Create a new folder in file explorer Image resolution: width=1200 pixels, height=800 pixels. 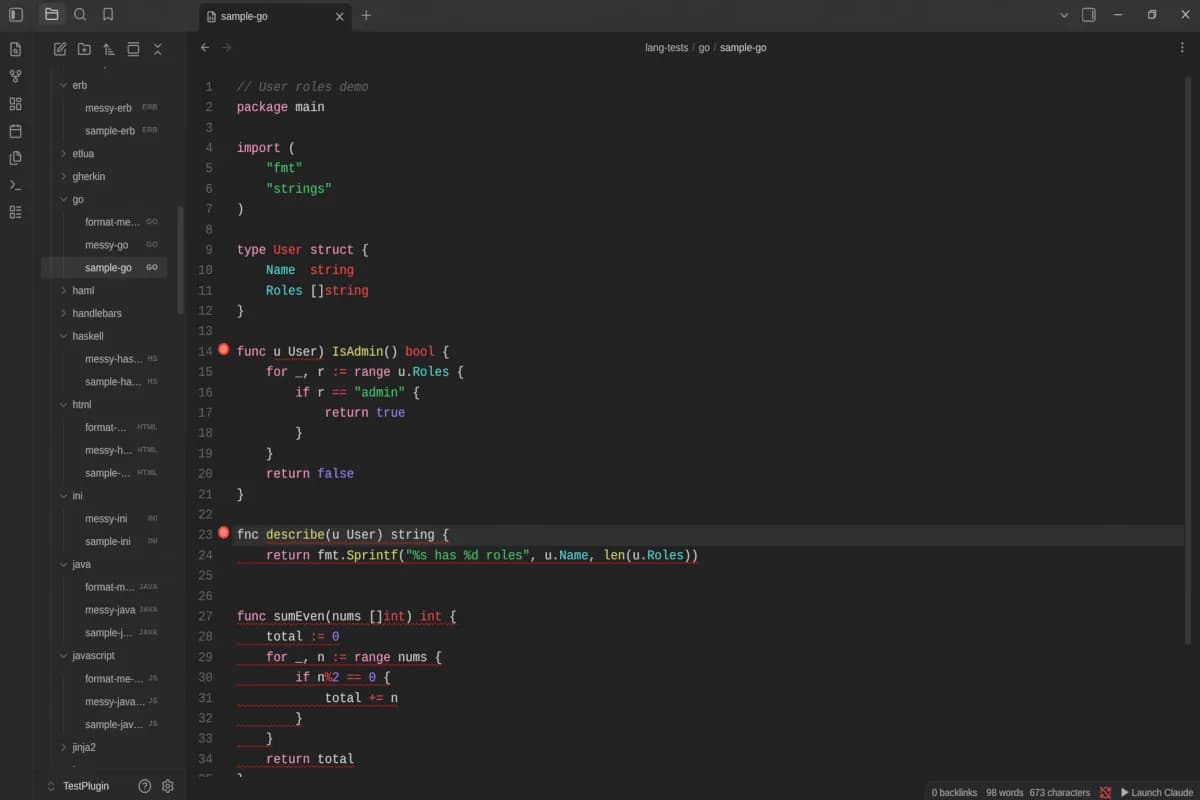tap(84, 49)
